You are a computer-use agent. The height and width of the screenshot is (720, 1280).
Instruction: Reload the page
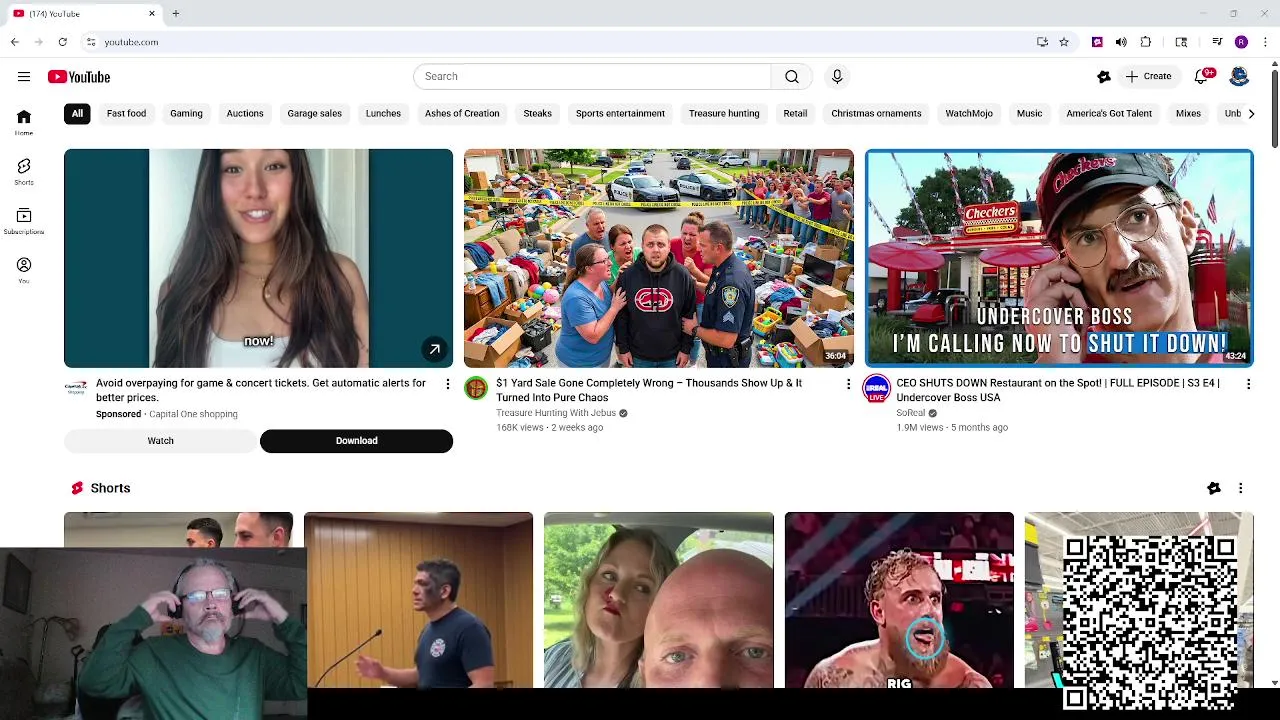pos(62,42)
